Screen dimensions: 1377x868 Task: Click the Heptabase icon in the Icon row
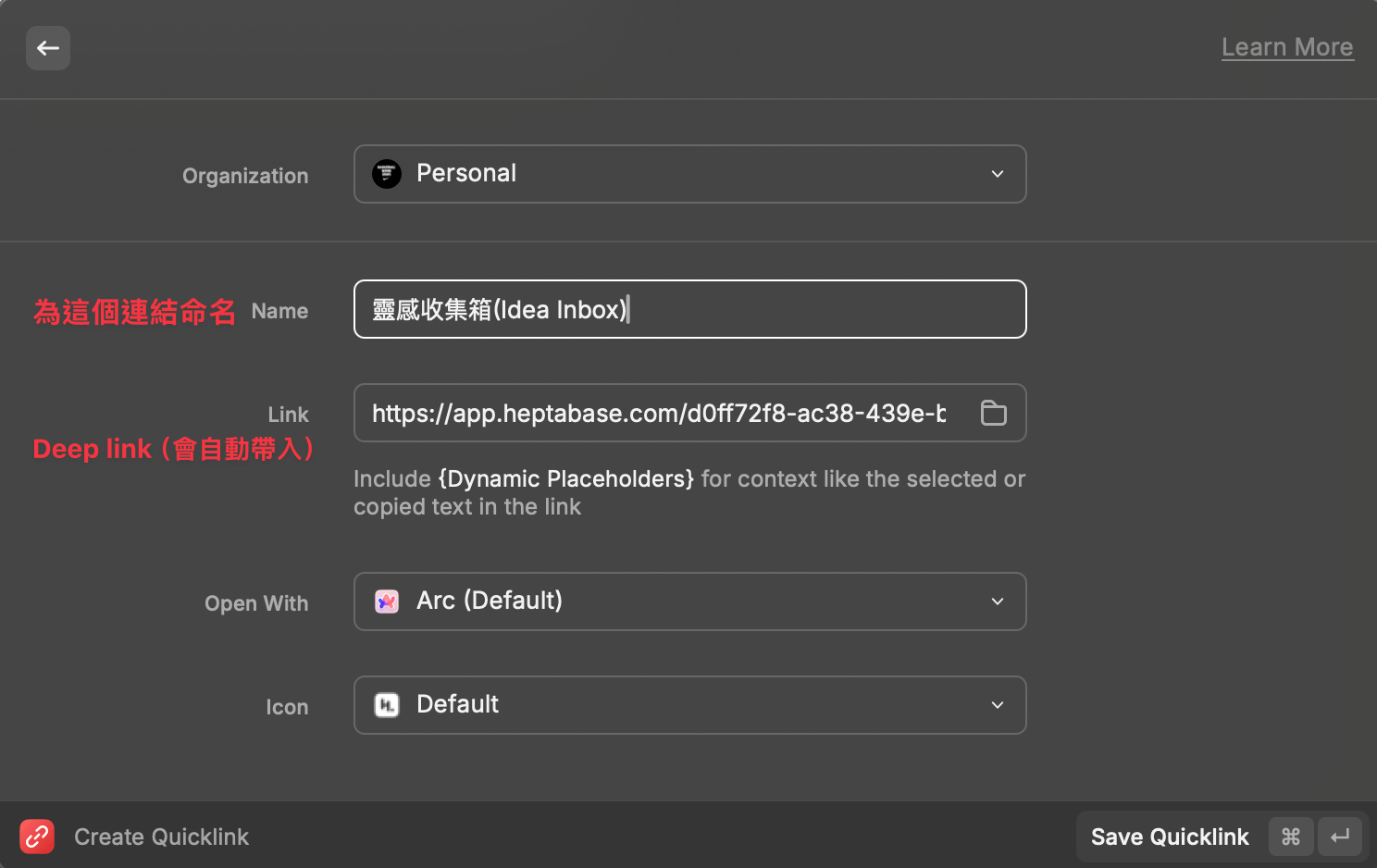(x=387, y=704)
